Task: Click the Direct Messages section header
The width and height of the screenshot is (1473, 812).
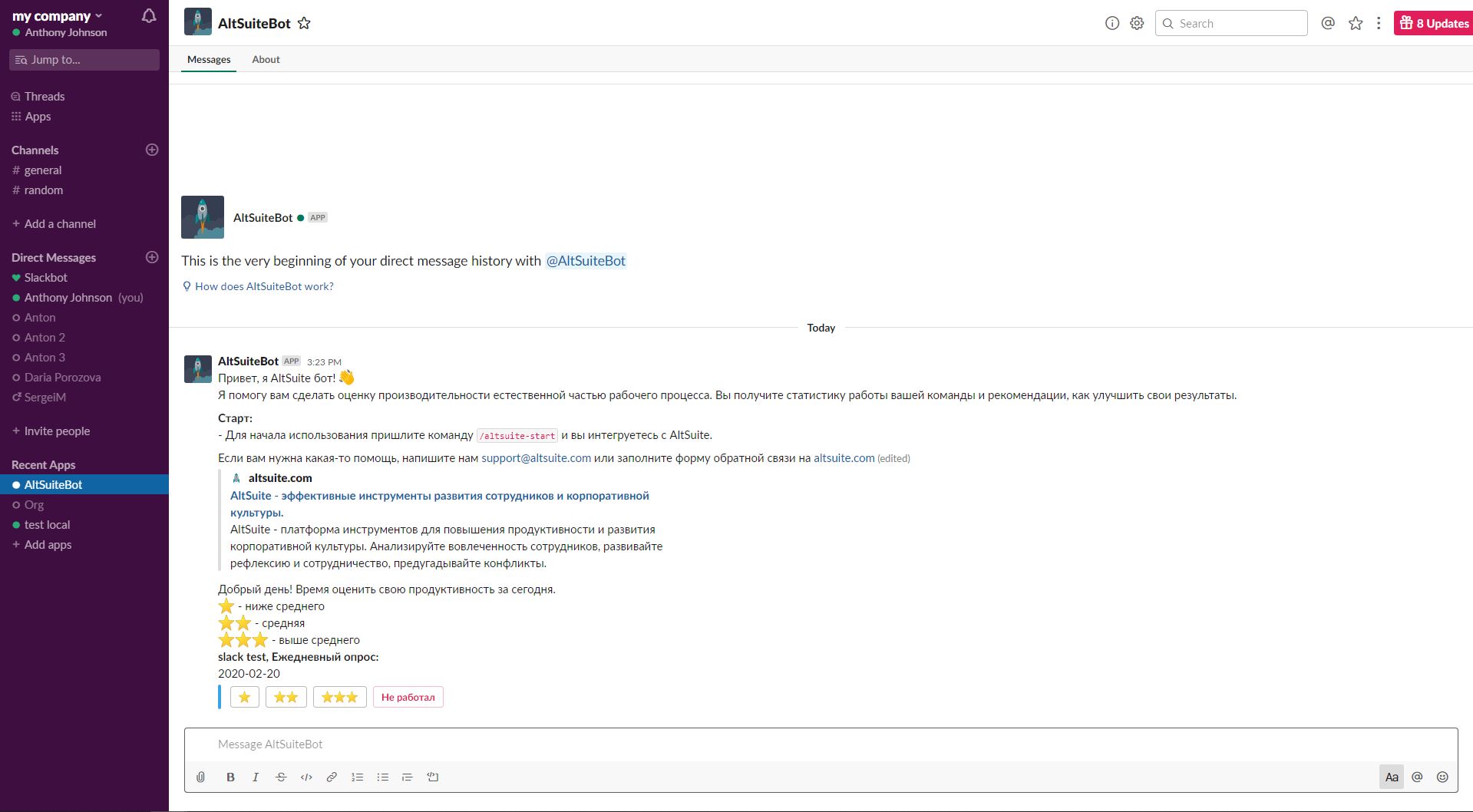Action: (x=54, y=257)
